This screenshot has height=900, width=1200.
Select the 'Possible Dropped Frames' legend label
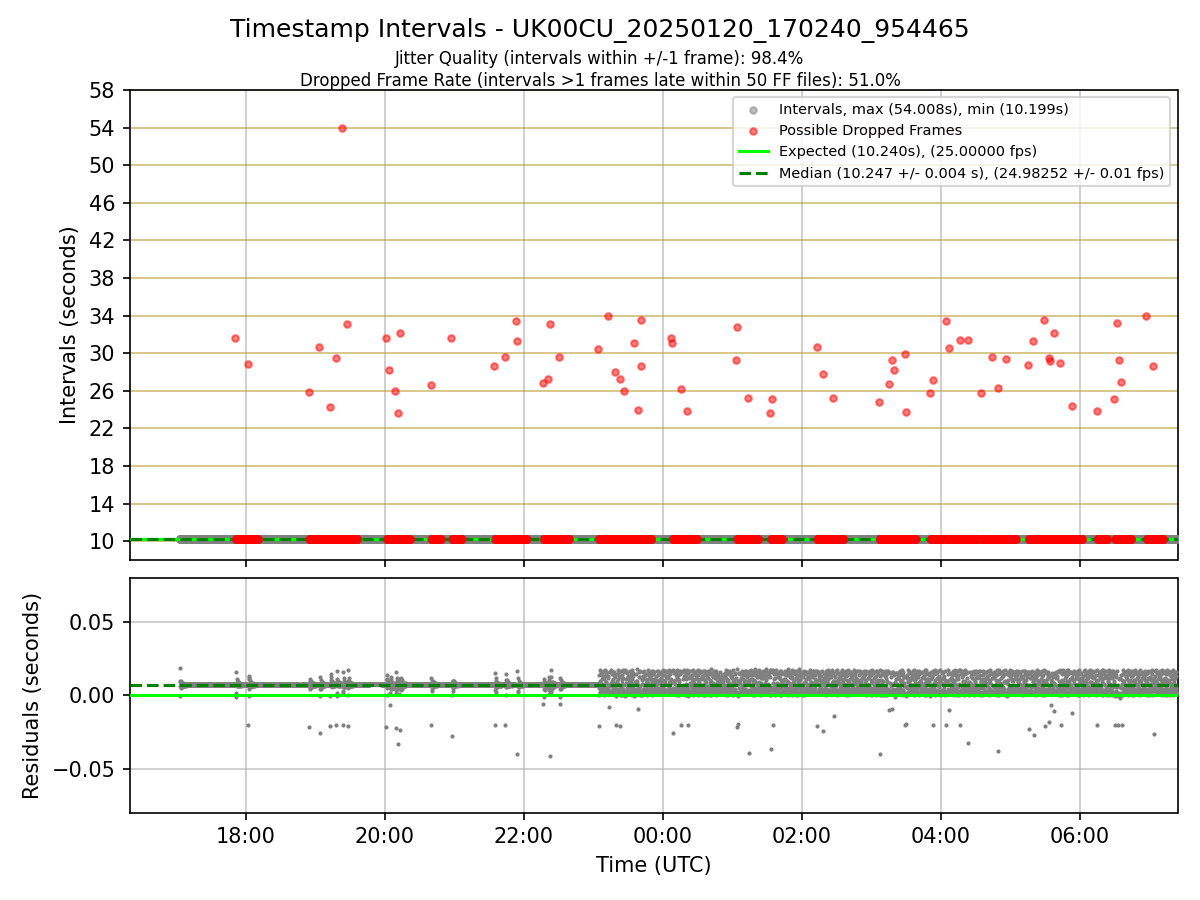click(x=870, y=130)
